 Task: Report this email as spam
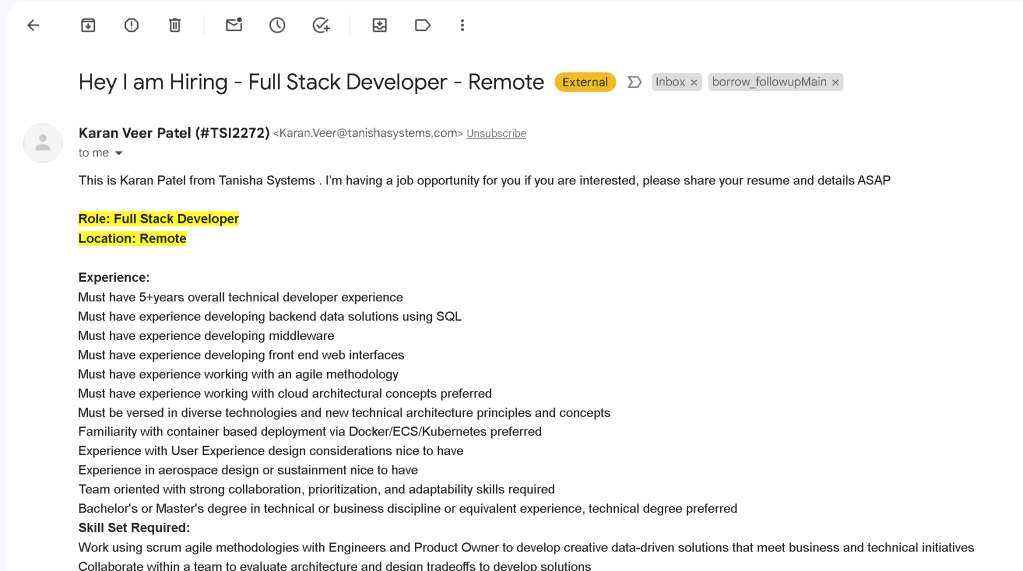pyautogui.click(x=131, y=25)
